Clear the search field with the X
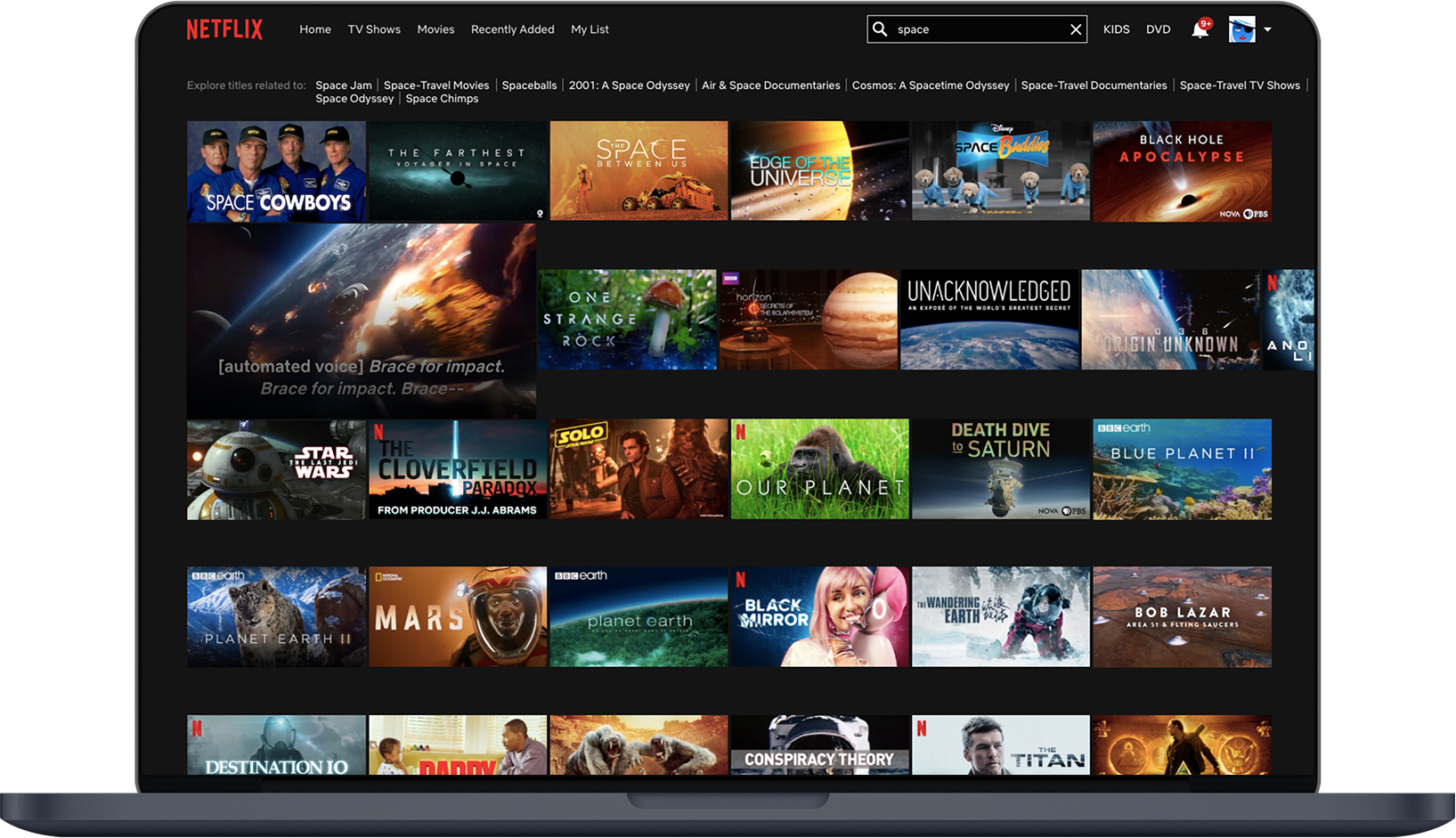The height and width of the screenshot is (838, 1456). point(1075,28)
